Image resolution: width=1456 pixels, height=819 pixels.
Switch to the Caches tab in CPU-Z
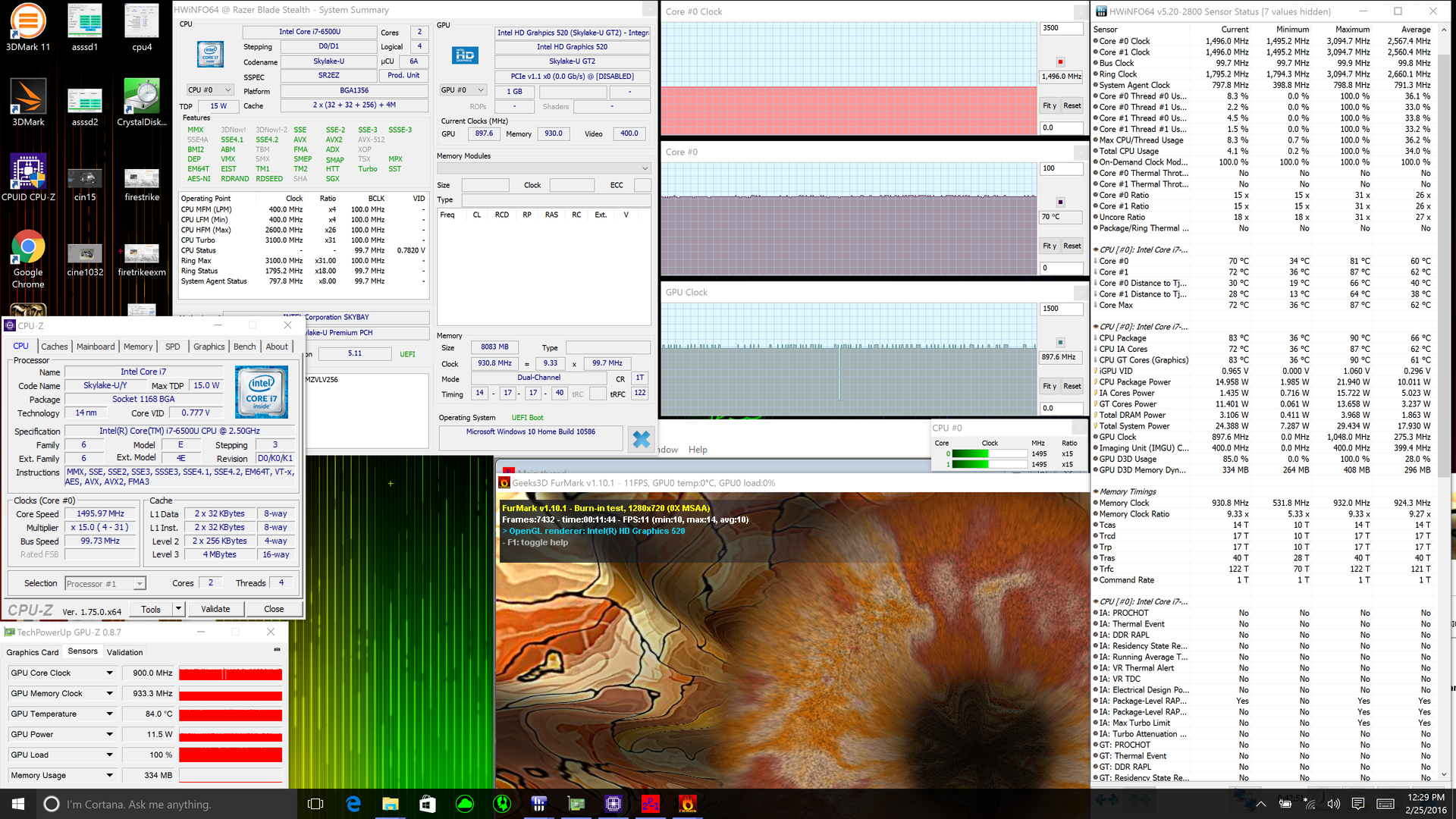pyautogui.click(x=55, y=347)
